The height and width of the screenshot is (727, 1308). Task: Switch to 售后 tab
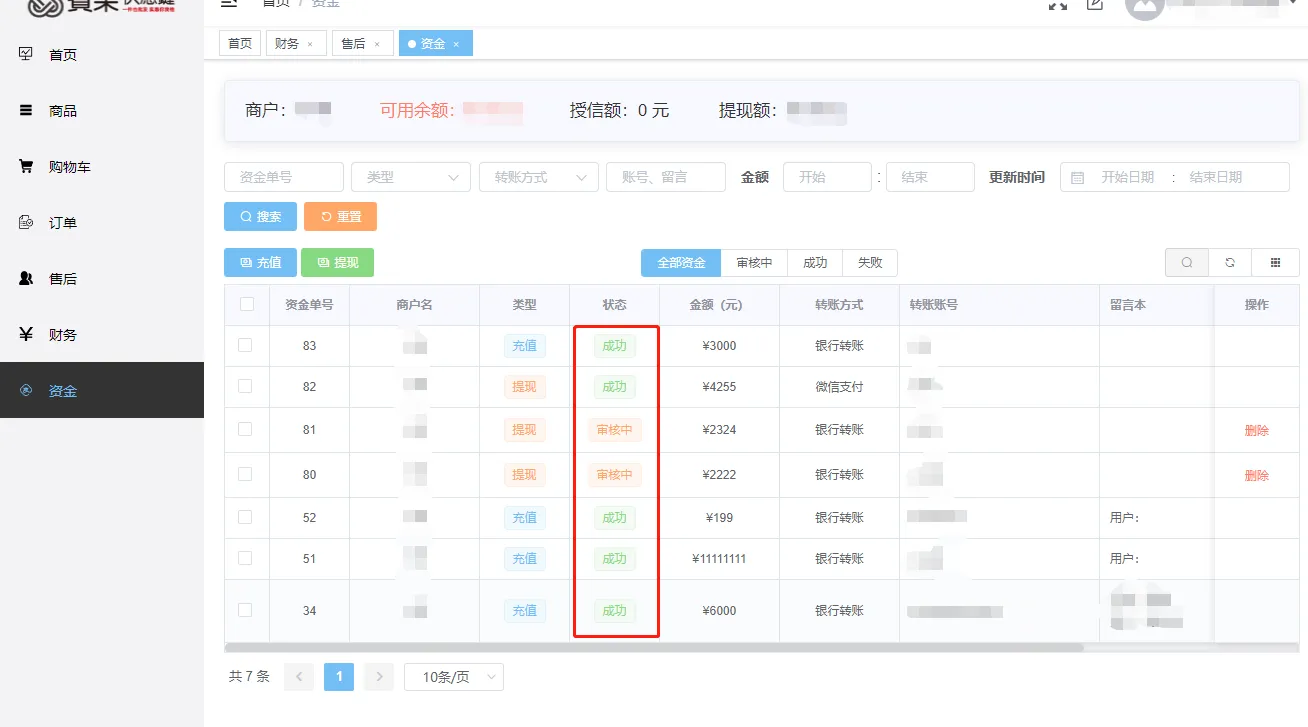coord(363,43)
